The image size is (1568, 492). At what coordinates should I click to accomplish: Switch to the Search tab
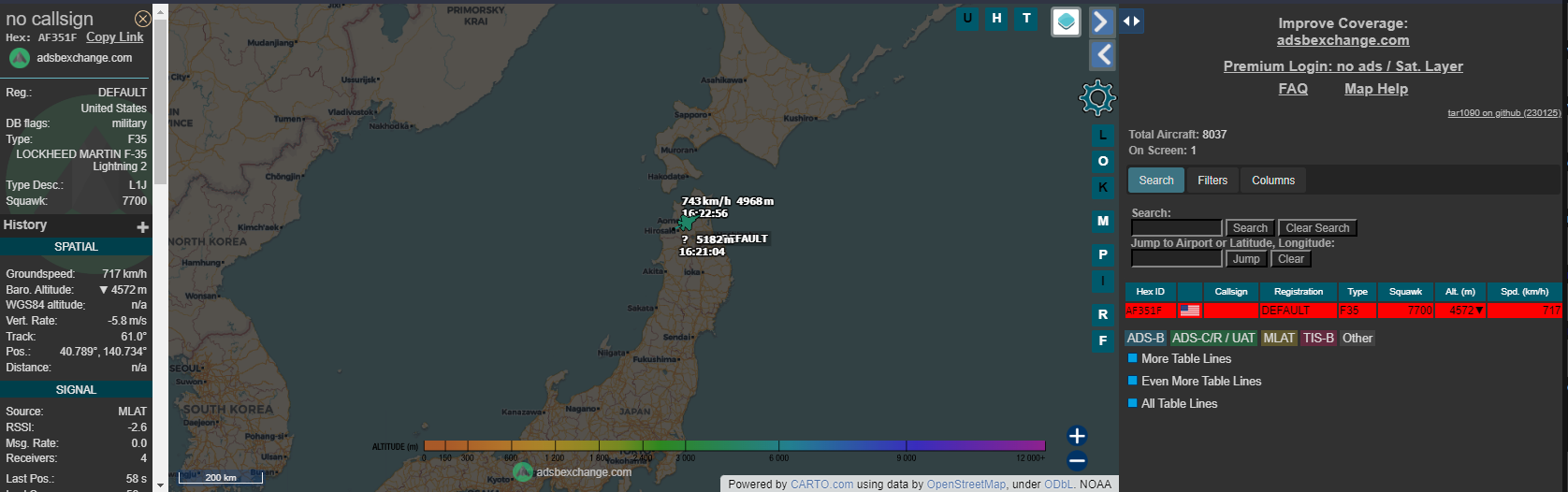[1156, 181]
